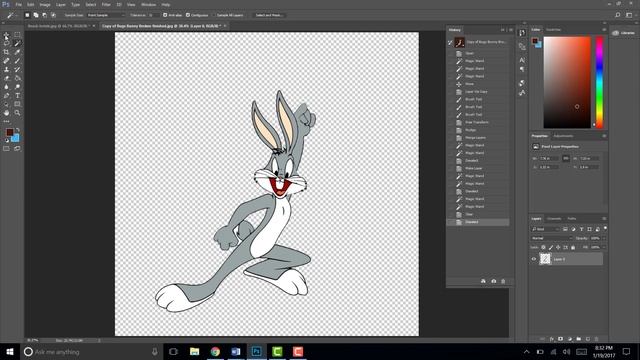Toggle the Sample All Layers checkbox

click(x=214, y=15)
